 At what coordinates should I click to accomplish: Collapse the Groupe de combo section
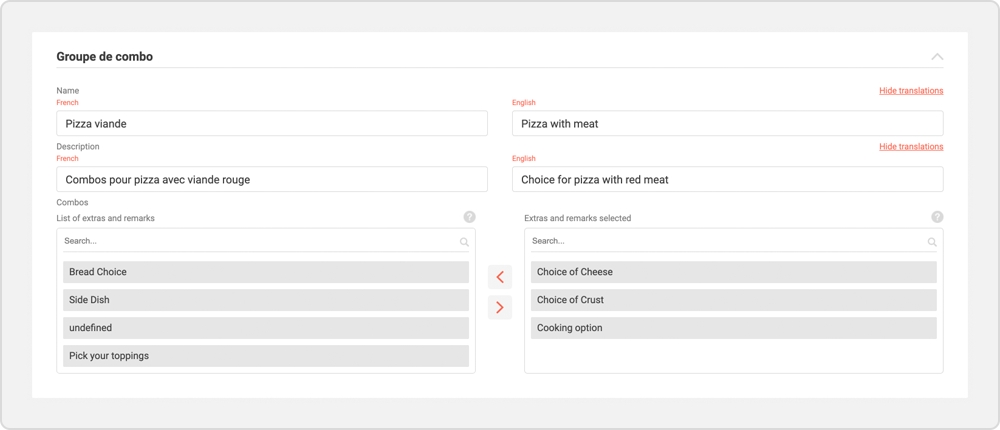pos(937,57)
